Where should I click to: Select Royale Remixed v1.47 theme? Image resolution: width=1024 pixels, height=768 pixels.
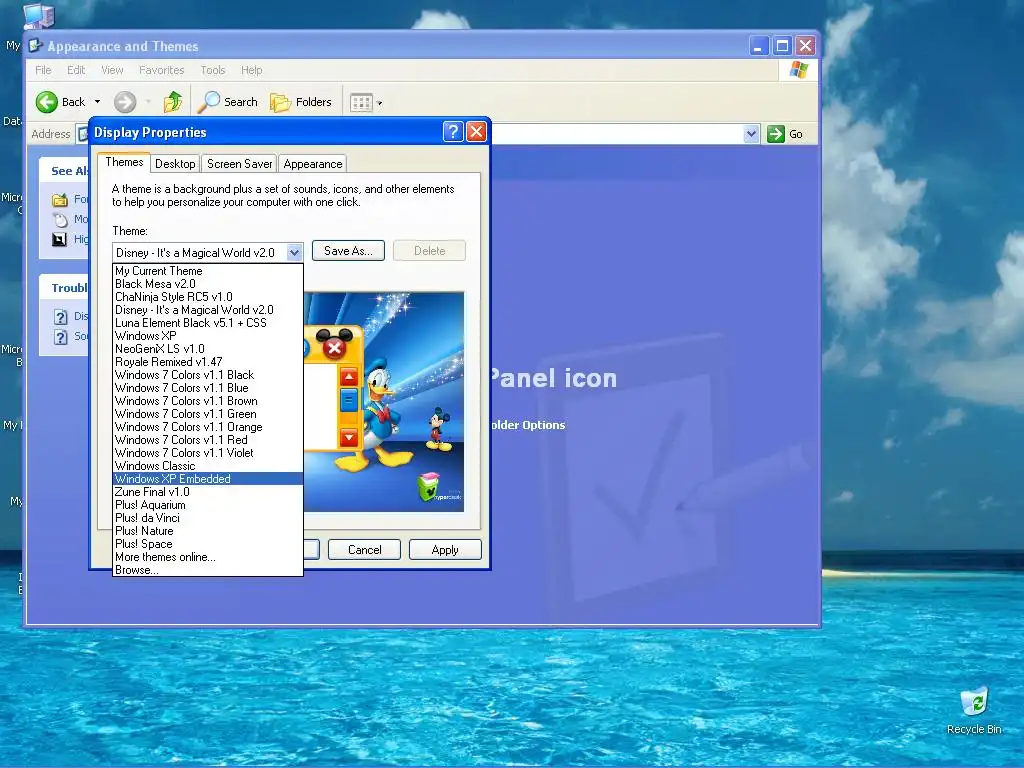pos(208,362)
